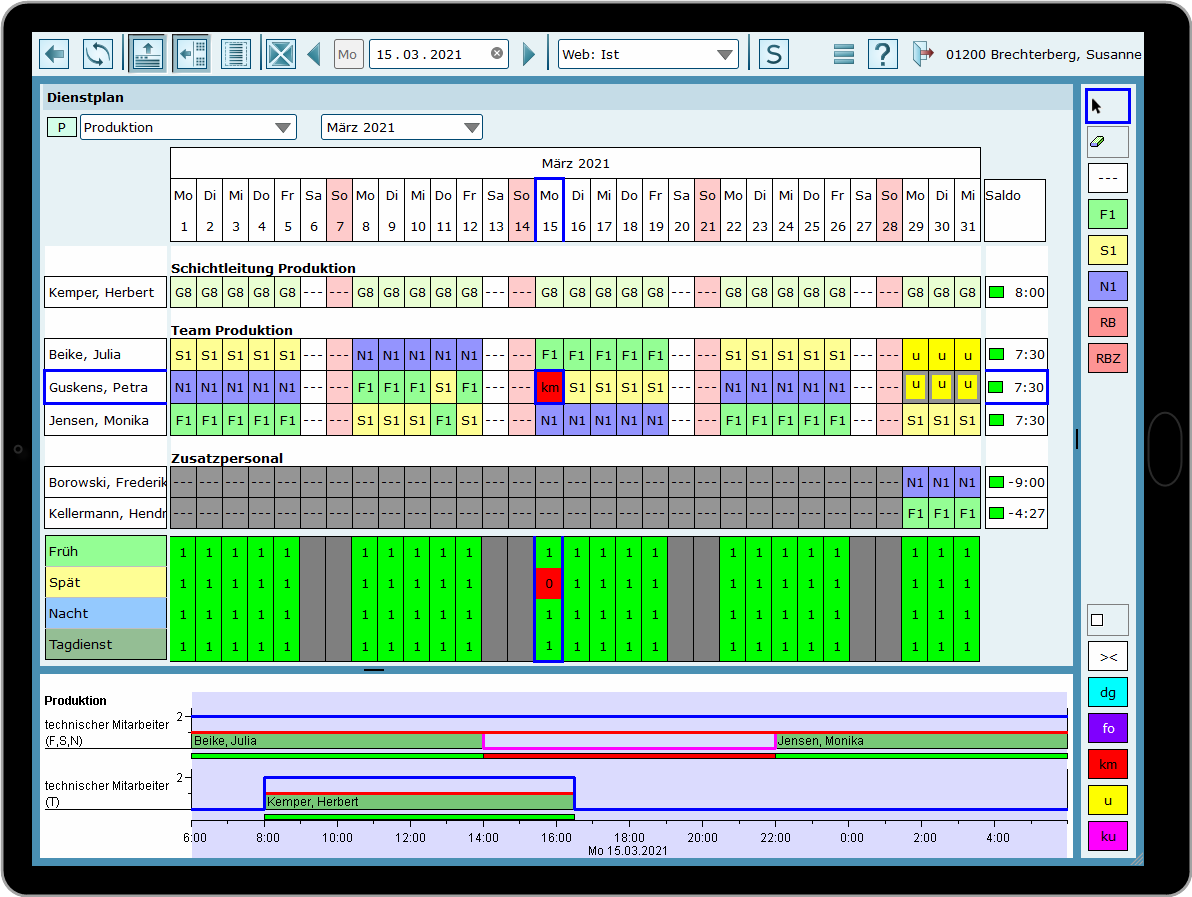Go to previous day with left arrow
The image size is (1192, 897).
(x=314, y=54)
